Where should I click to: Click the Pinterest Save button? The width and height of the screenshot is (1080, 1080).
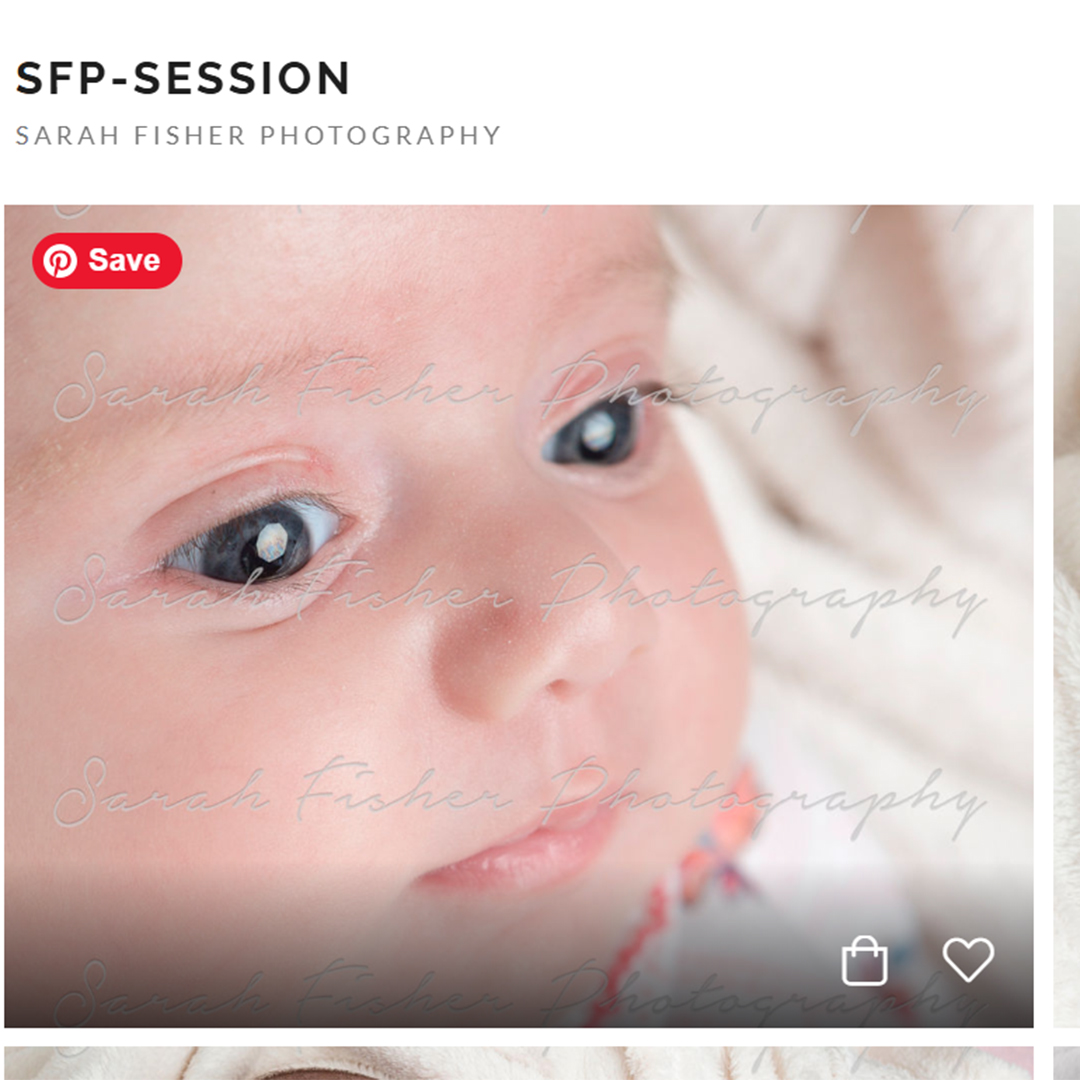click(x=107, y=261)
